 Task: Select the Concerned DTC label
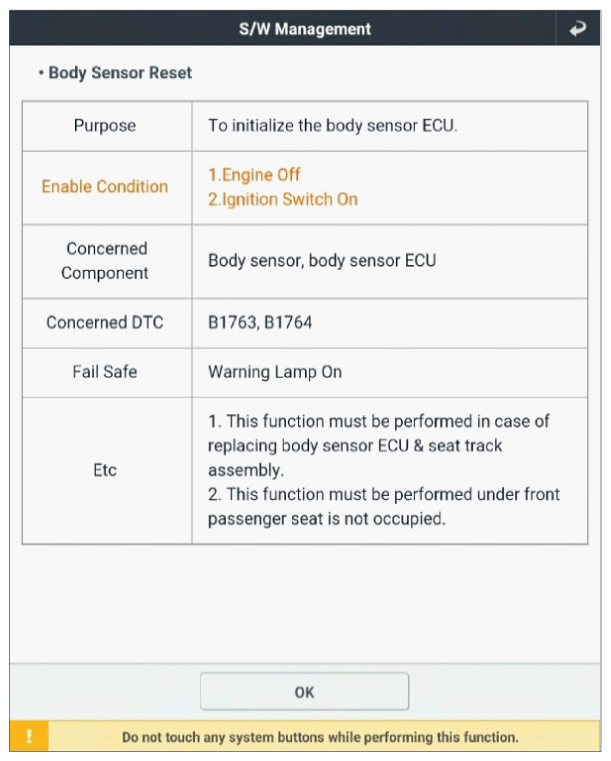105,323
